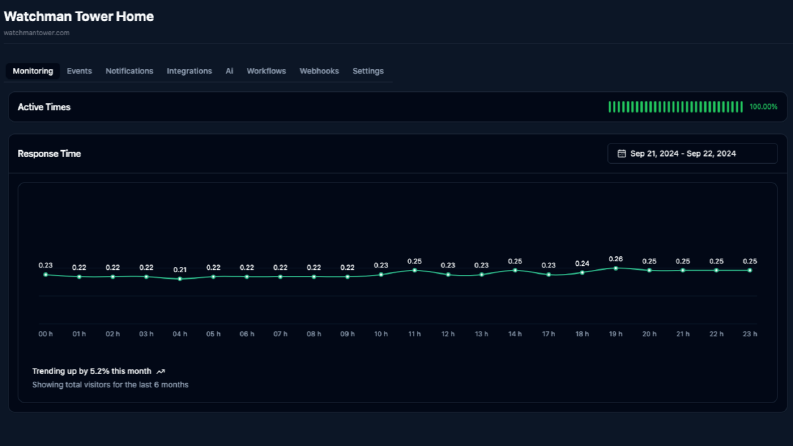793x446 pixels.
Task: Select the AI tab
Action: 229,71
